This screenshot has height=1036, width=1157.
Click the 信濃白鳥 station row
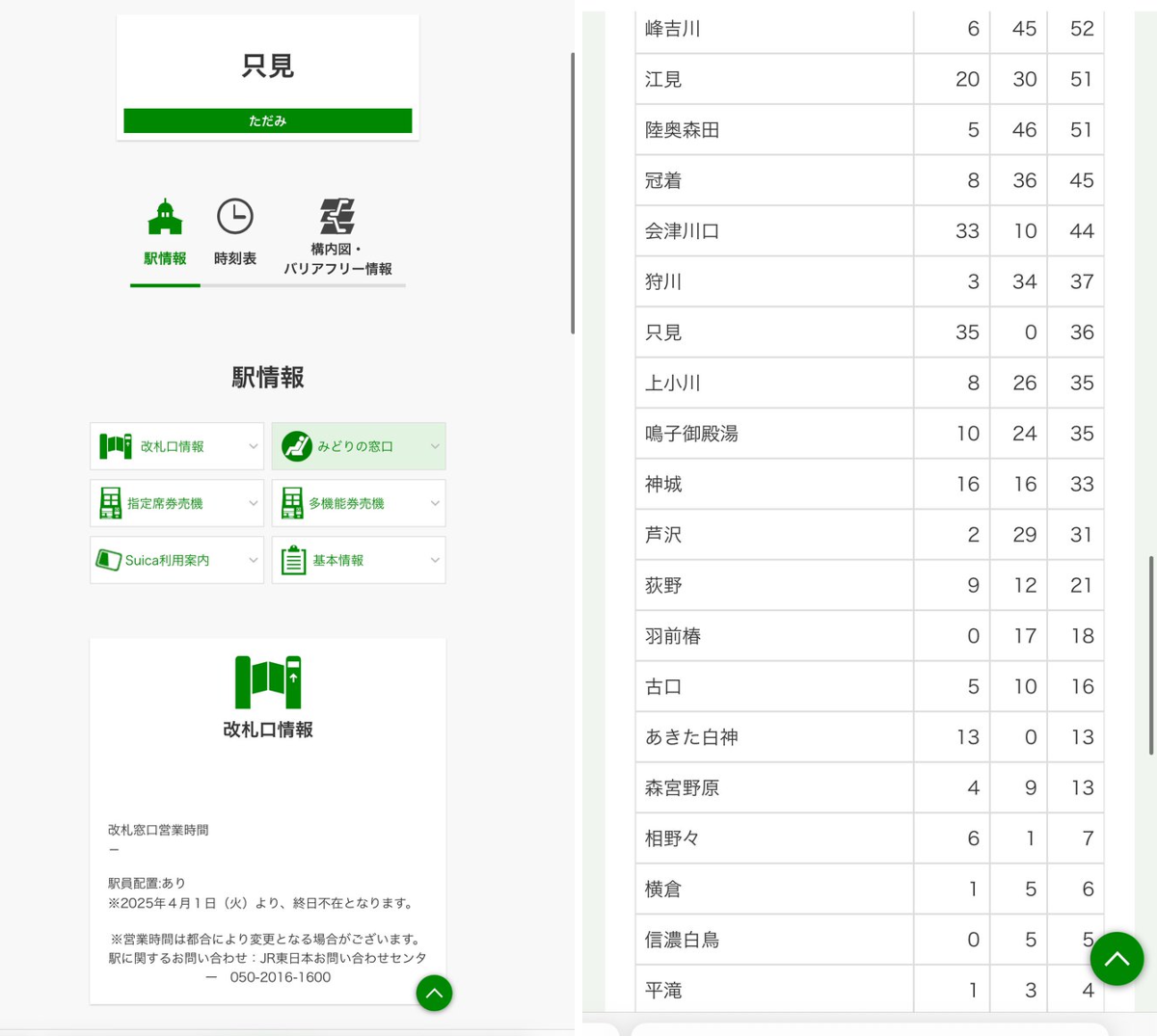870,940
